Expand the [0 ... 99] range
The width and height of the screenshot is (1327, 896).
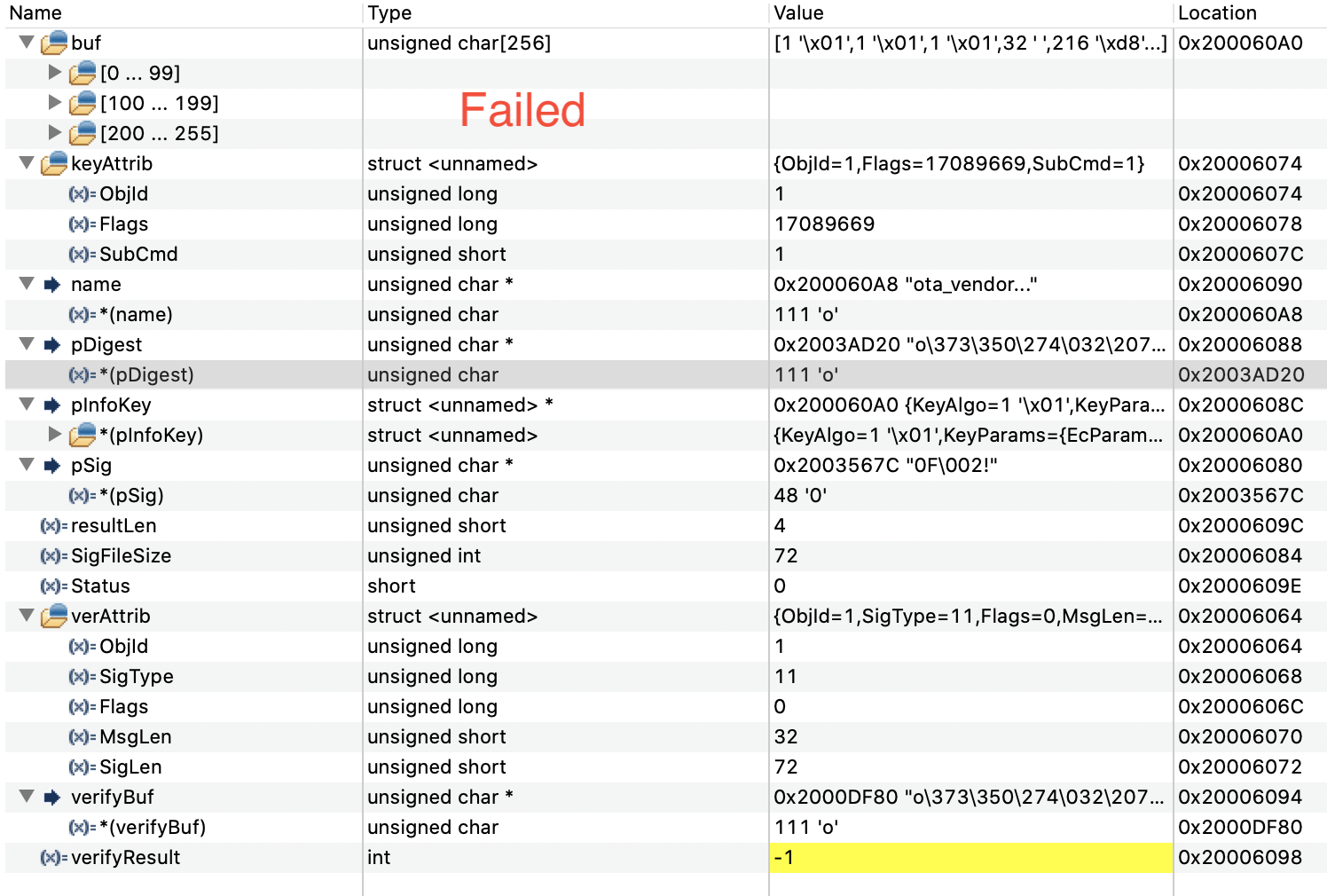coord(55,72)
